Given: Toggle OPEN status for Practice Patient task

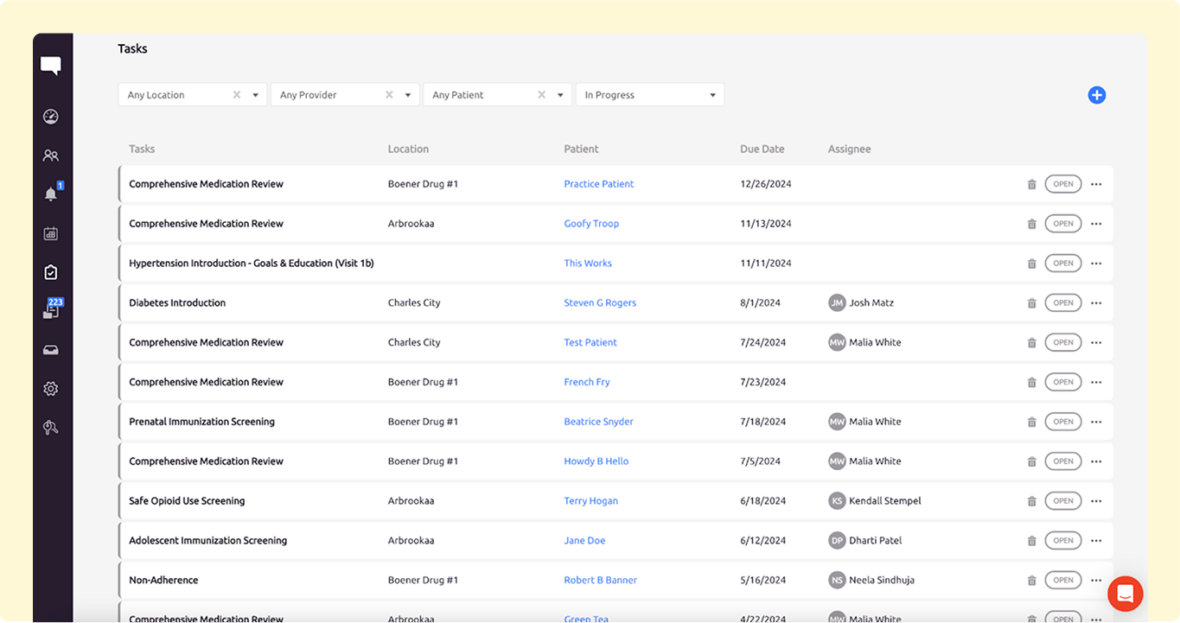Looking at the screenshot, I should pos(1063,184).
